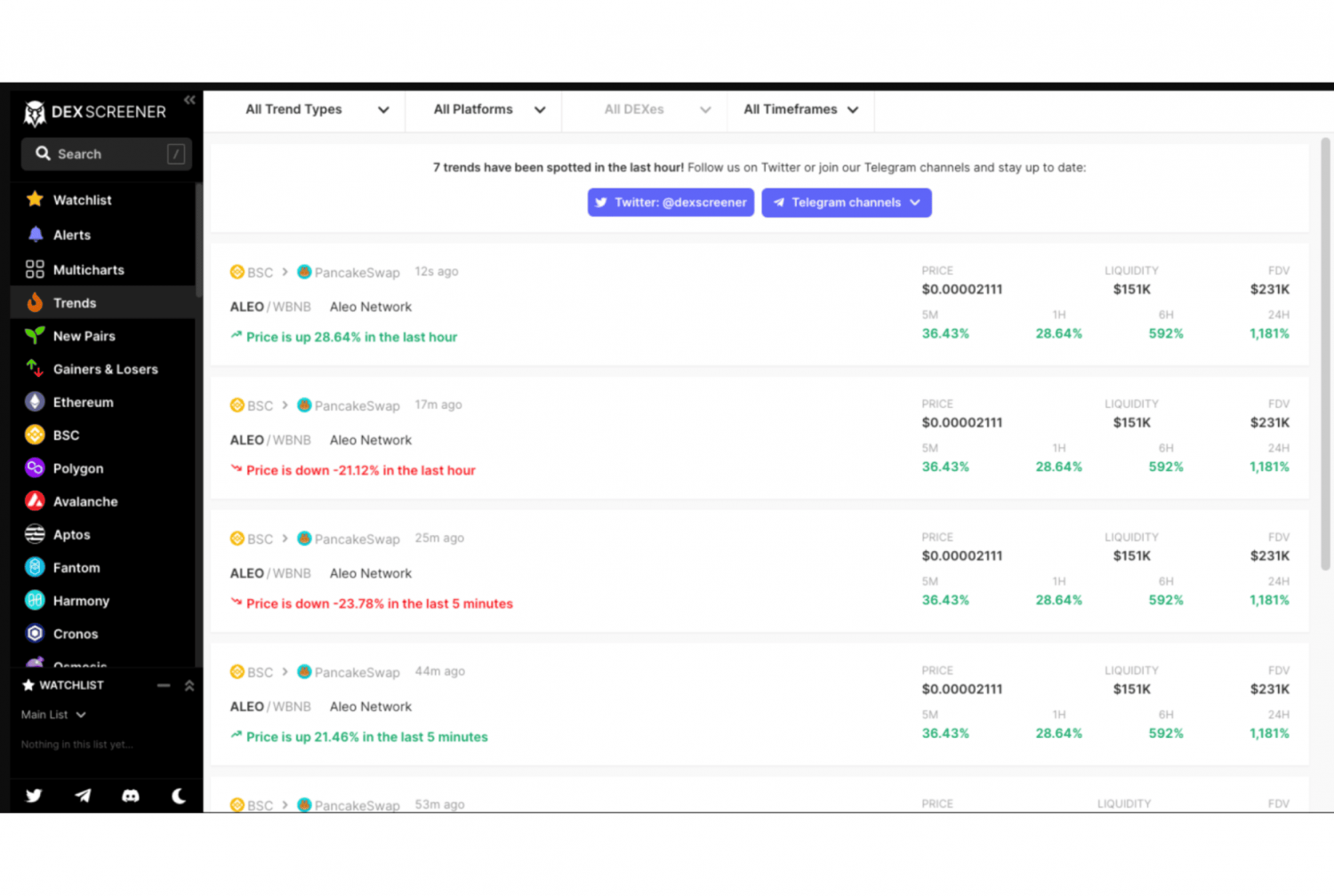Click the Cronos chain icon
Viewport: 1334px width, 896px height.
pyautogui.click(x=35, y=634)
